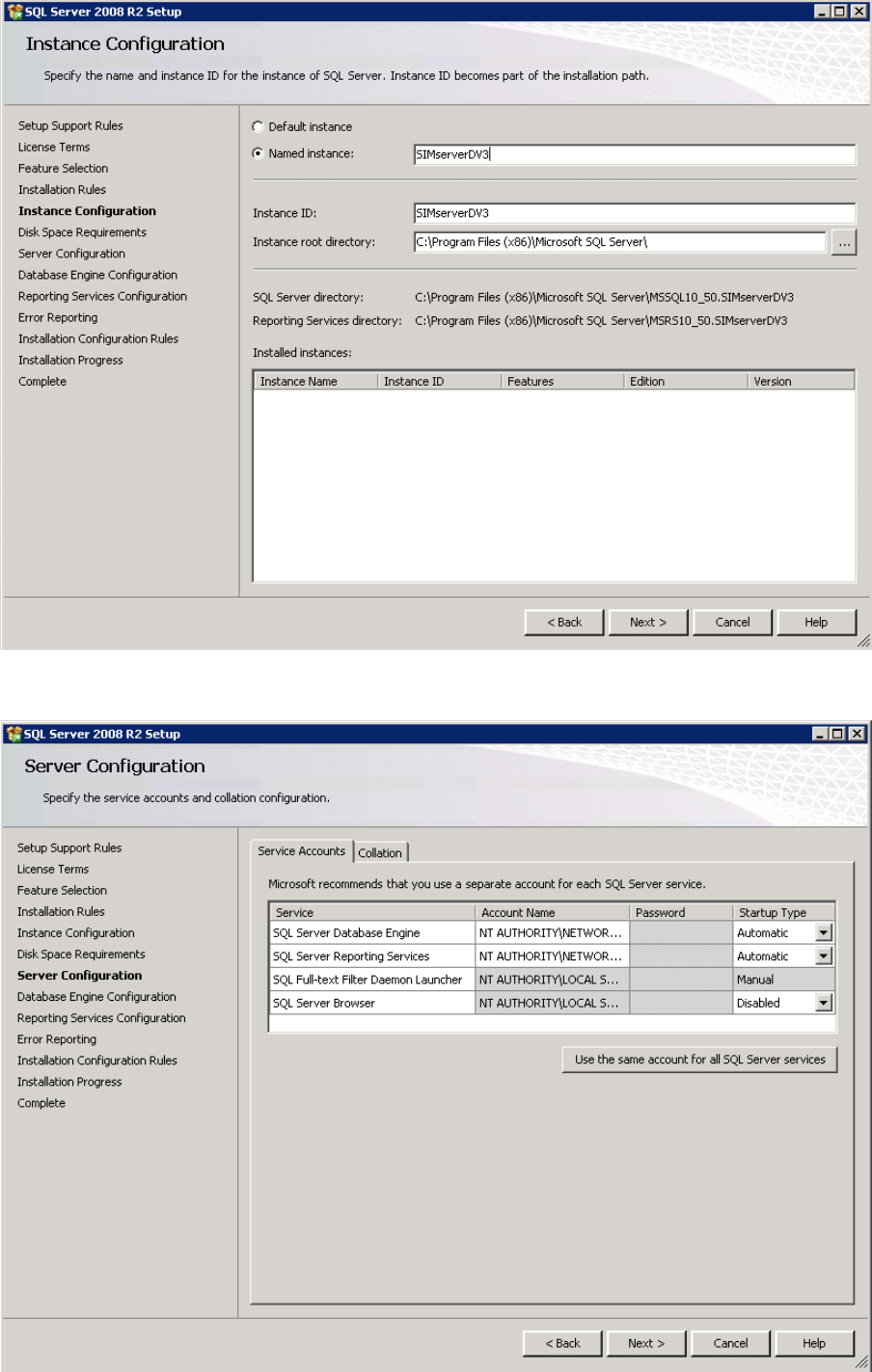Click Password cell for Reporting Services
Screen dimensions: 872x1372
click(x=681, y=956)
